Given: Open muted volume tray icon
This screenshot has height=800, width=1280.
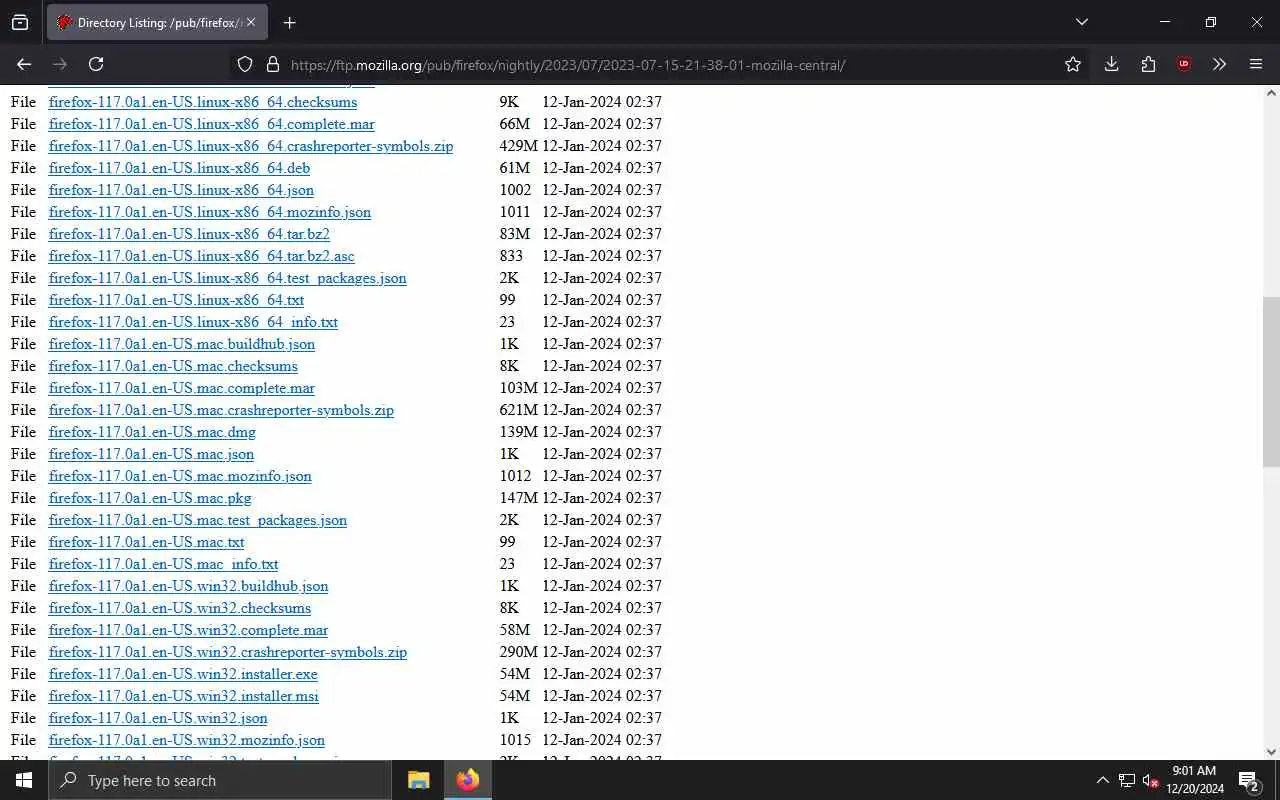Looking at the screenshot, I should pyautogui.click(x=1151, y=780).
